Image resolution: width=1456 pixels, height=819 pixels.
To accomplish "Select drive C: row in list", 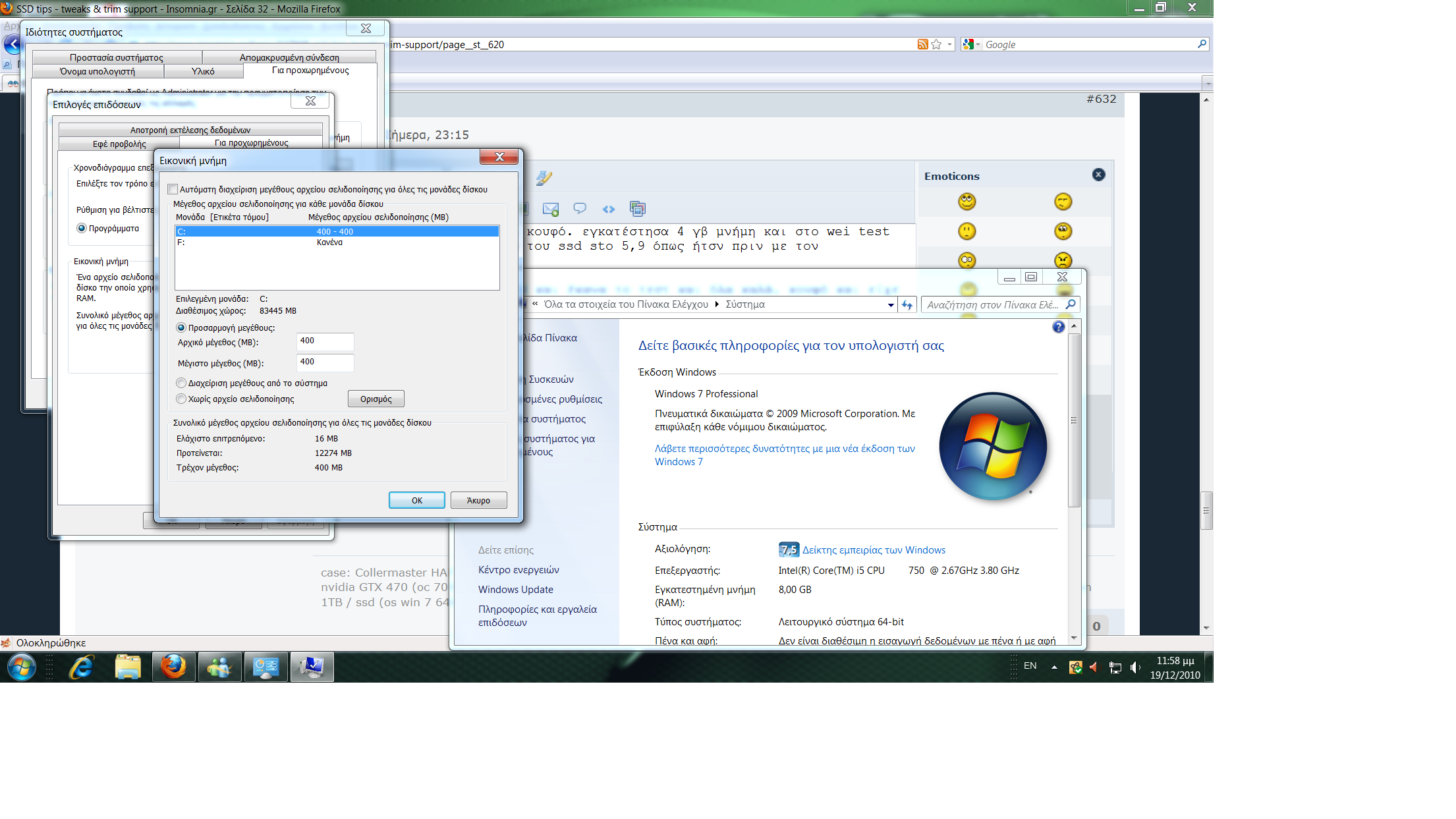I will [337, 231].
